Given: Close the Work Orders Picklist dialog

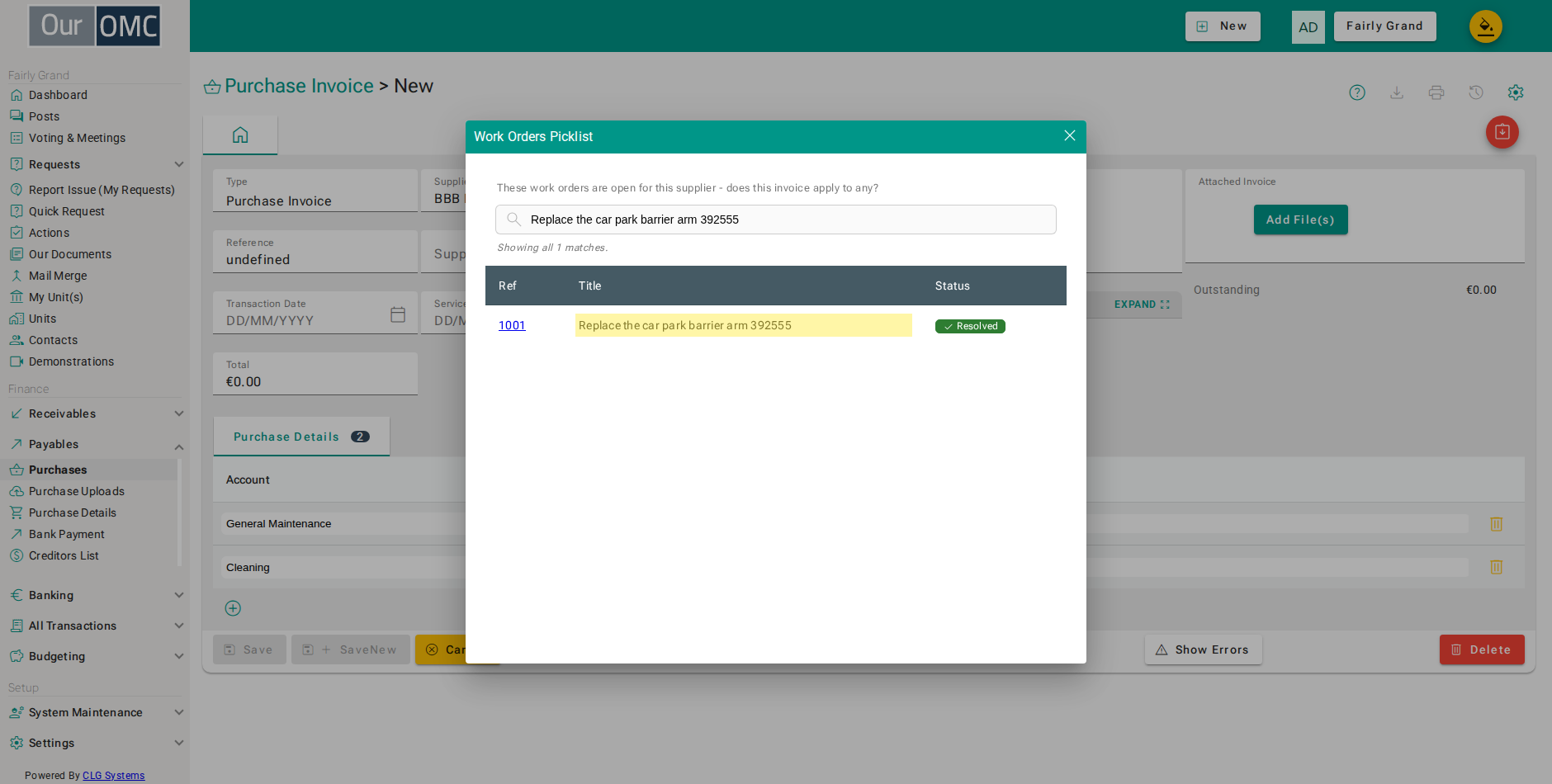Looking at the screenshot, I should tap(1069, 135).
